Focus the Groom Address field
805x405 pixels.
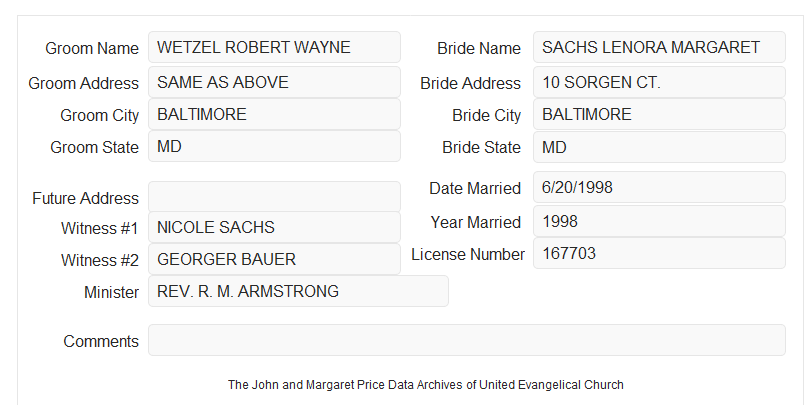click(274, 82)
